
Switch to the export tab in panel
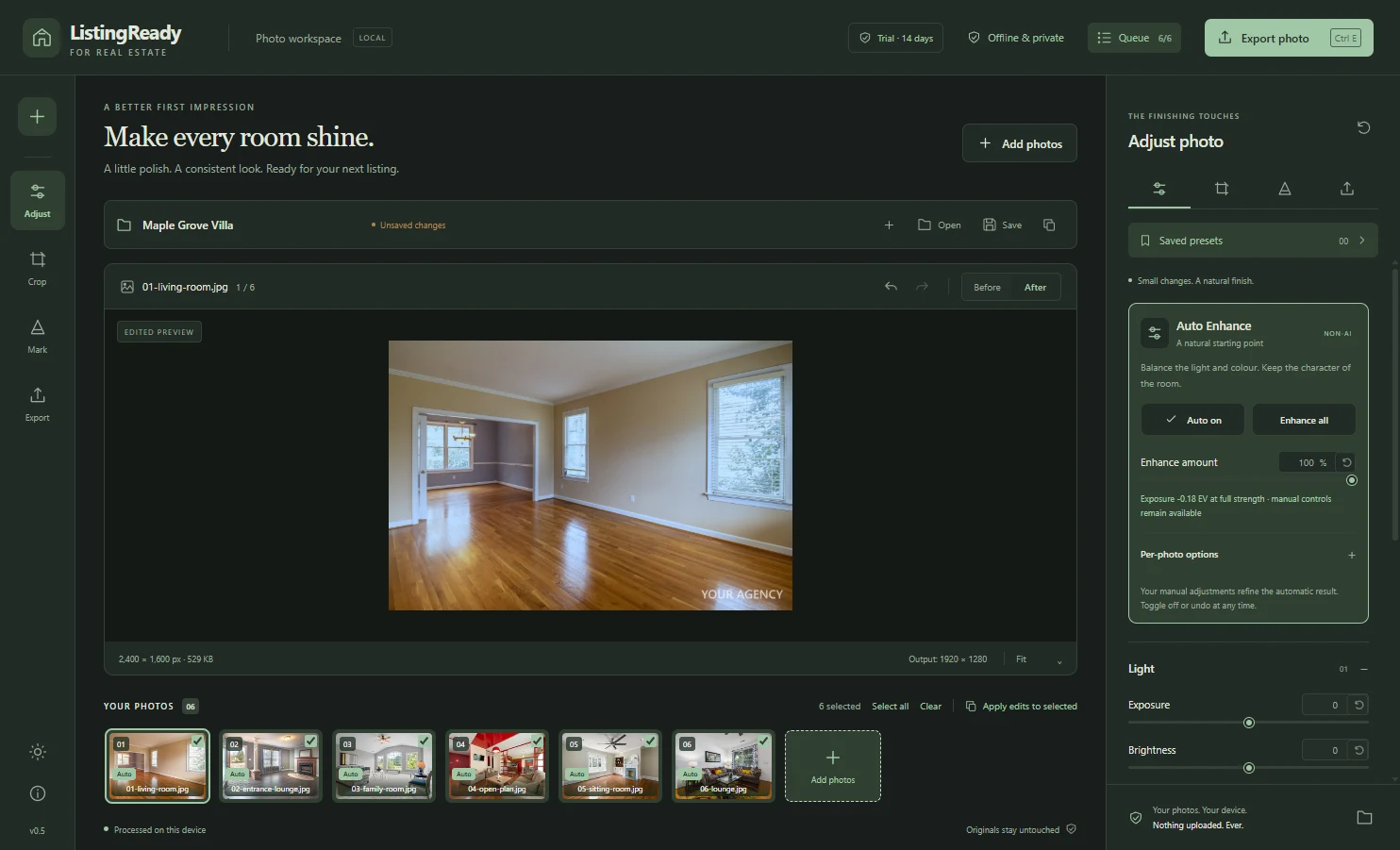1347,189
